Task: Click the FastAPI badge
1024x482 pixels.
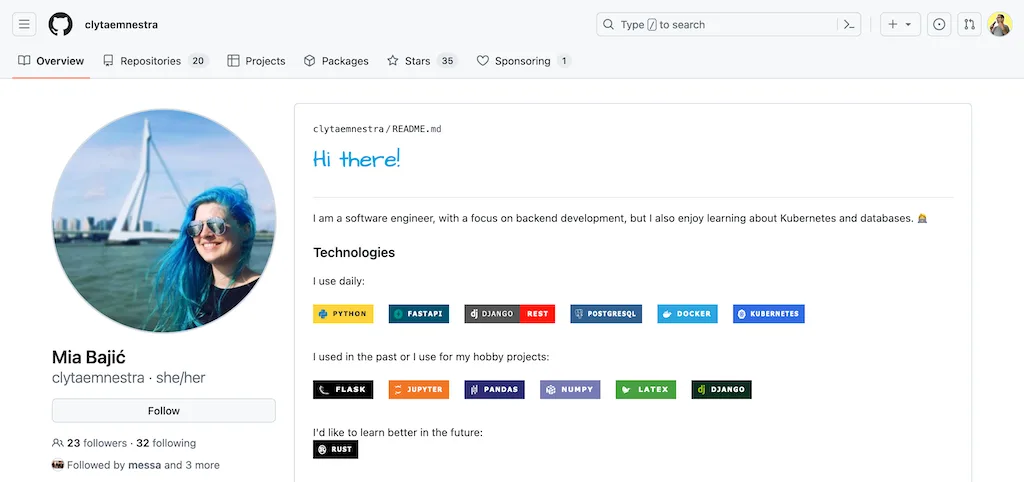Action: click(419, 313)
